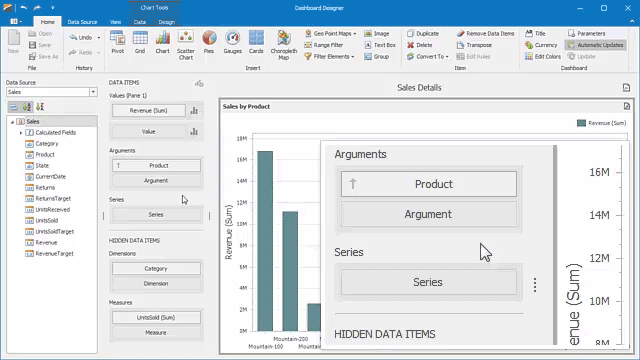Click the New dashboard icon
Image resolution: width=640 pixels, height=360 pixels.
(13, 42)
